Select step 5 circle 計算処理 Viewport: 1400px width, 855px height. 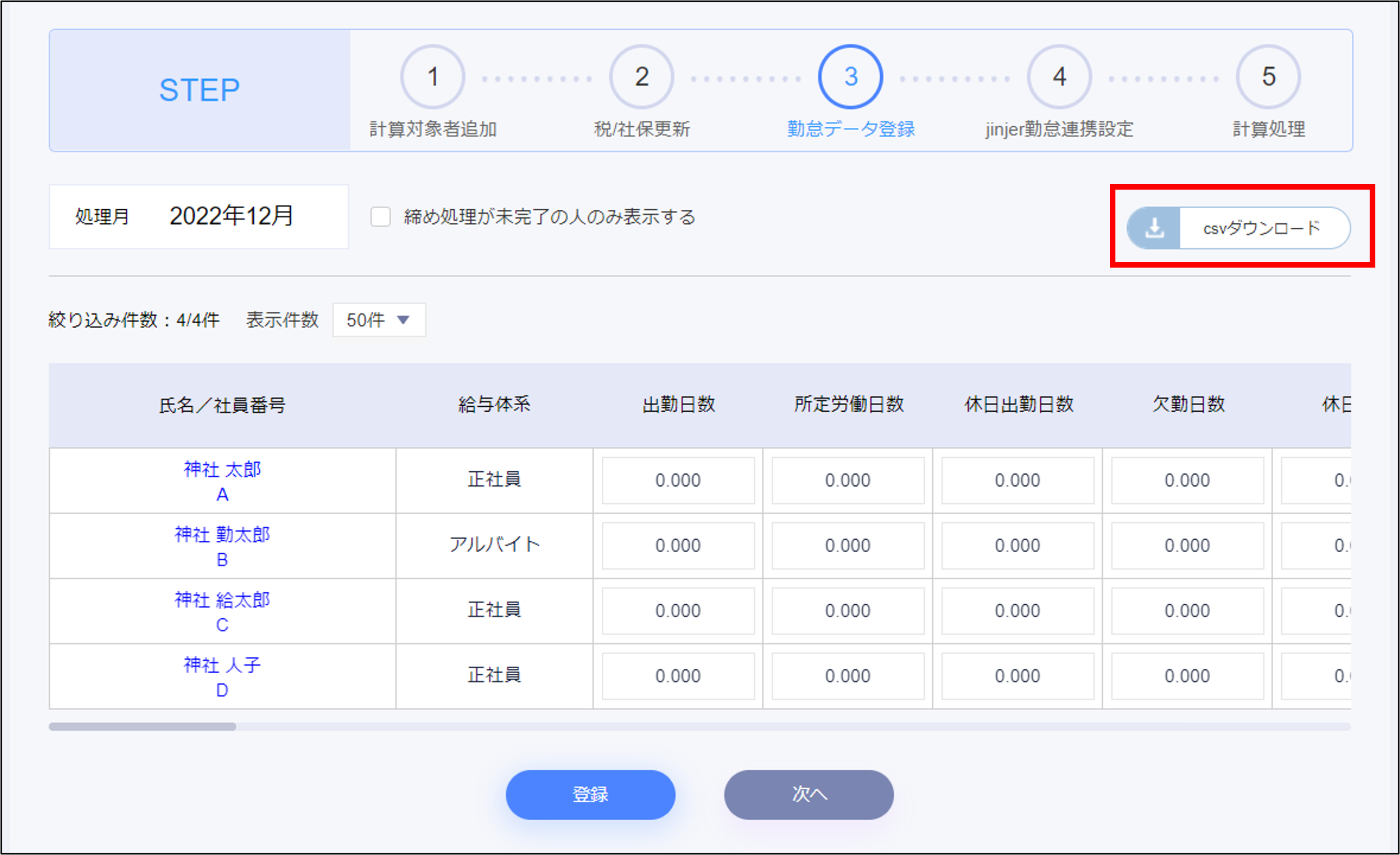coord(1268,77)
